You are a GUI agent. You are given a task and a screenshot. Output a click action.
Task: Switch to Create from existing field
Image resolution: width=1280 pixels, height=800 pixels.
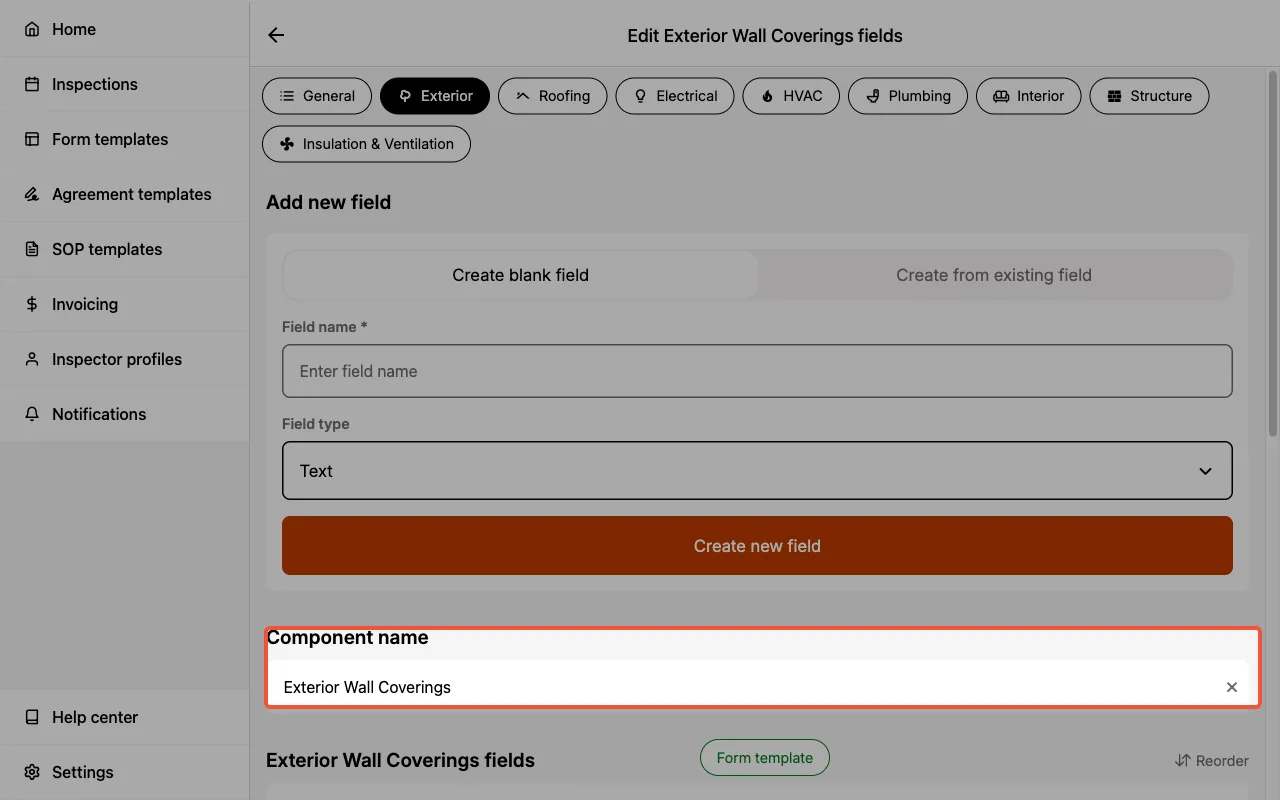coord(994,275)
